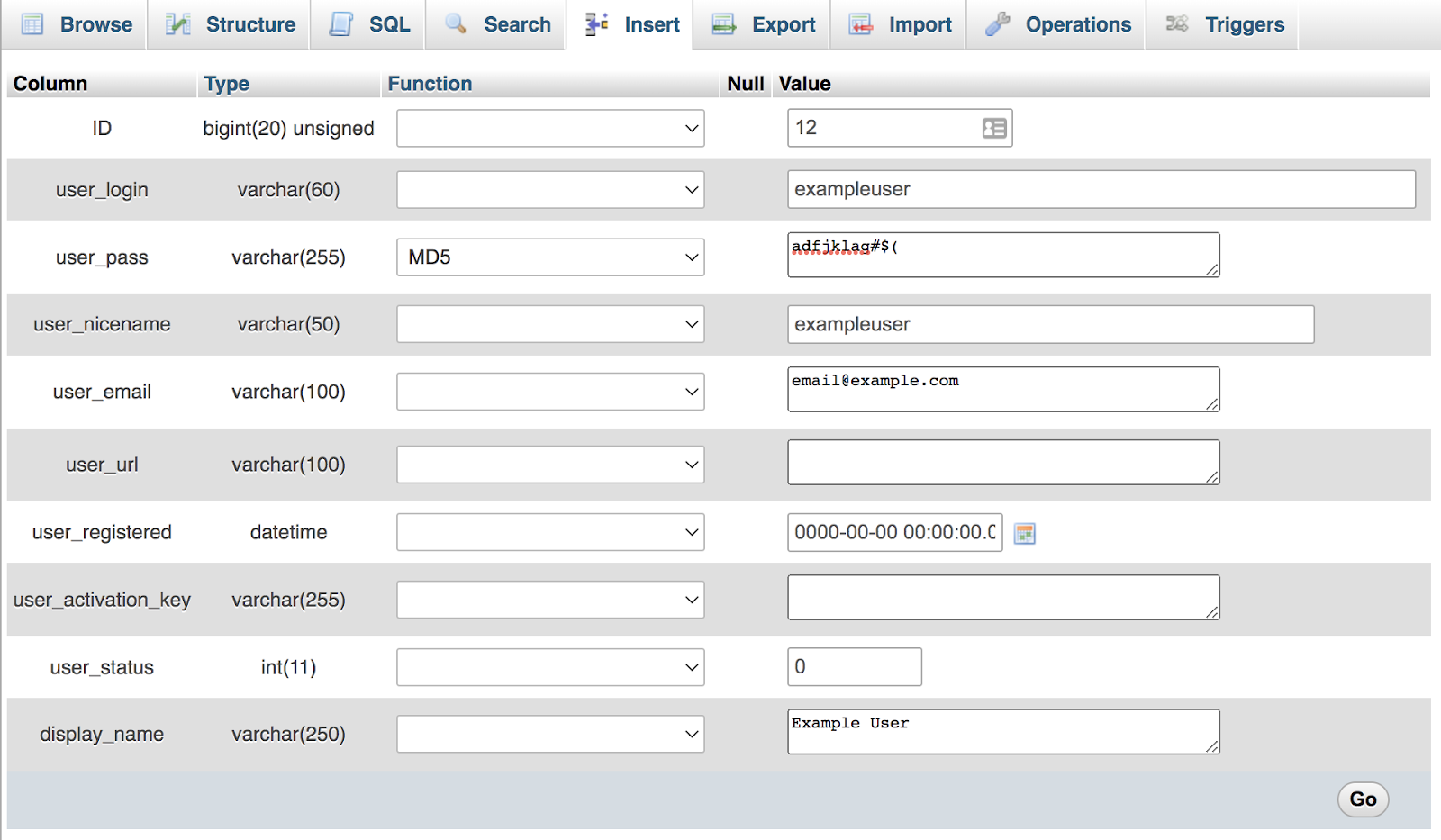Open the Function dropdown for user_email

pos(550,391)
